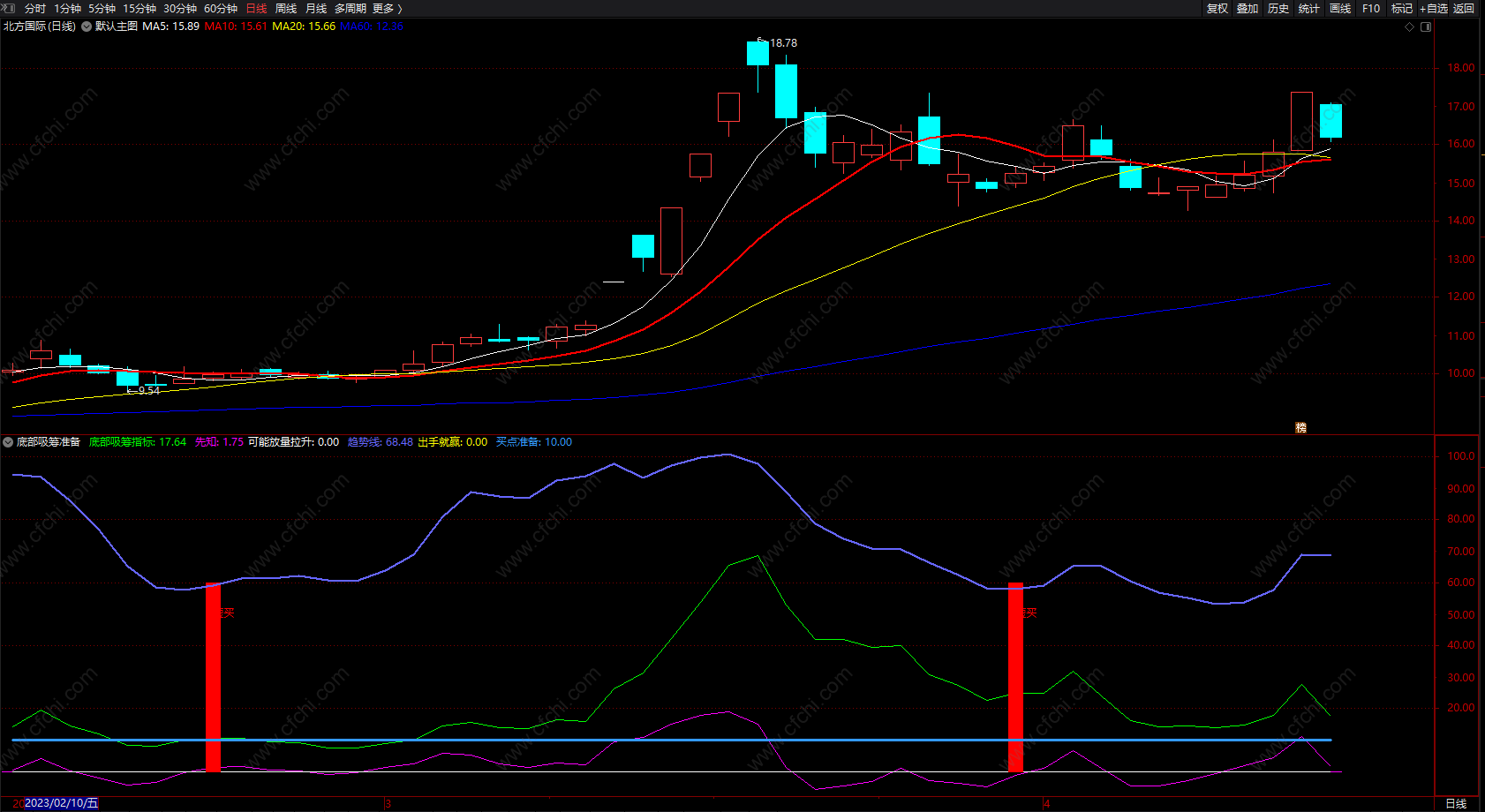1485x812 pixels.
Task: Click the 100.0 indicator axis label
Action: click(x=1461, y=456)
